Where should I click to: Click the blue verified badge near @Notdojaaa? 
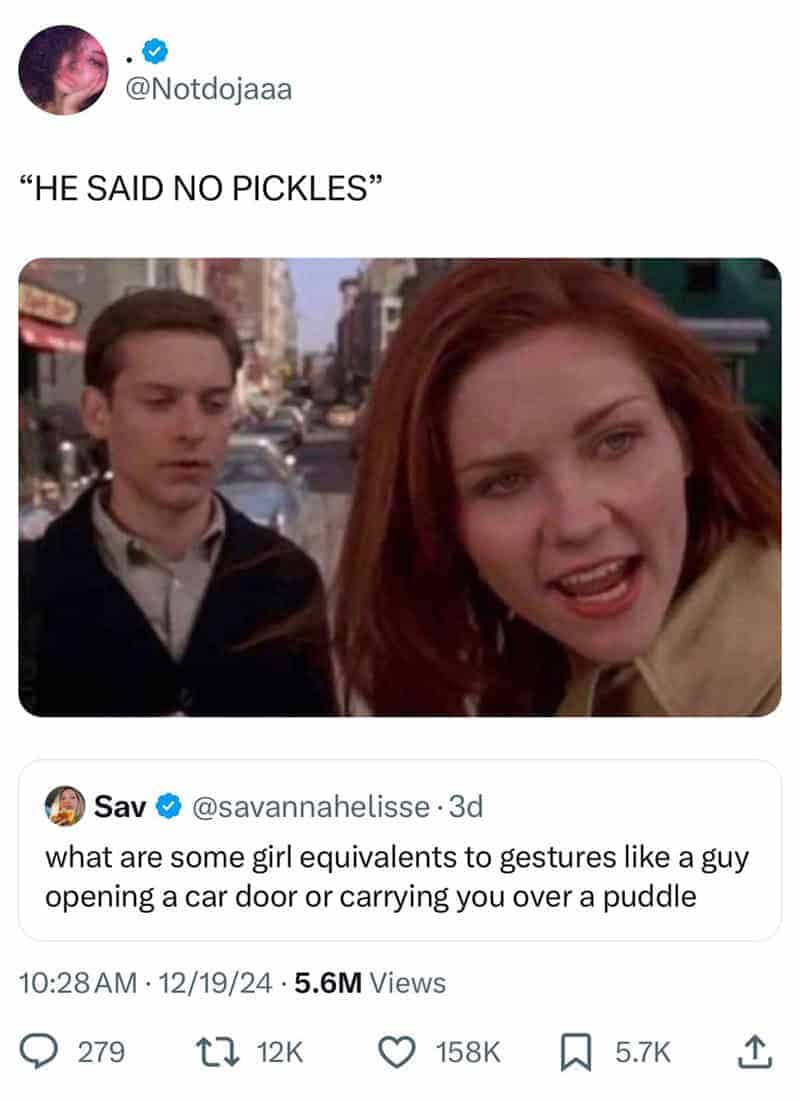(155, 51)
